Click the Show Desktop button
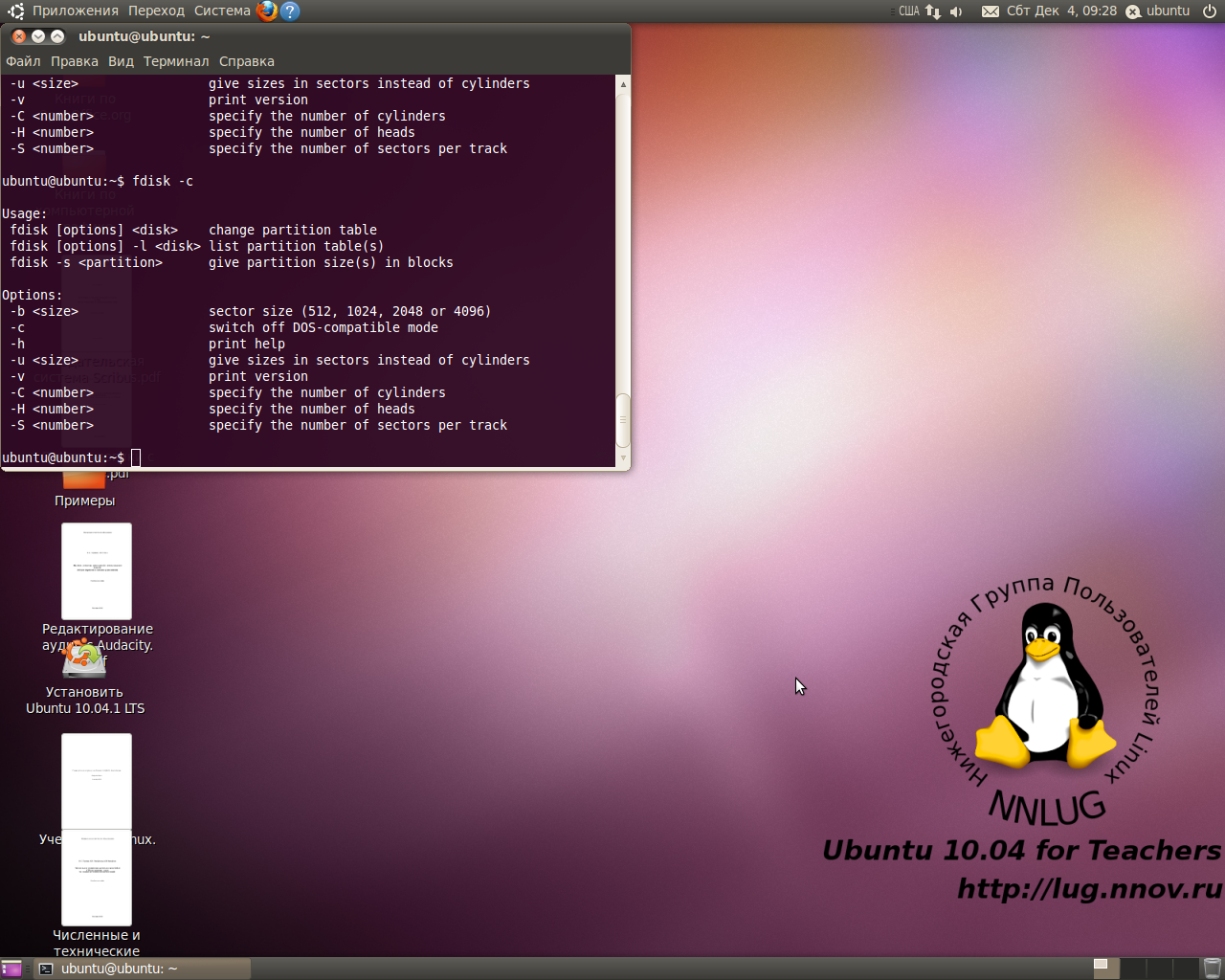 (x=12, y=969)
